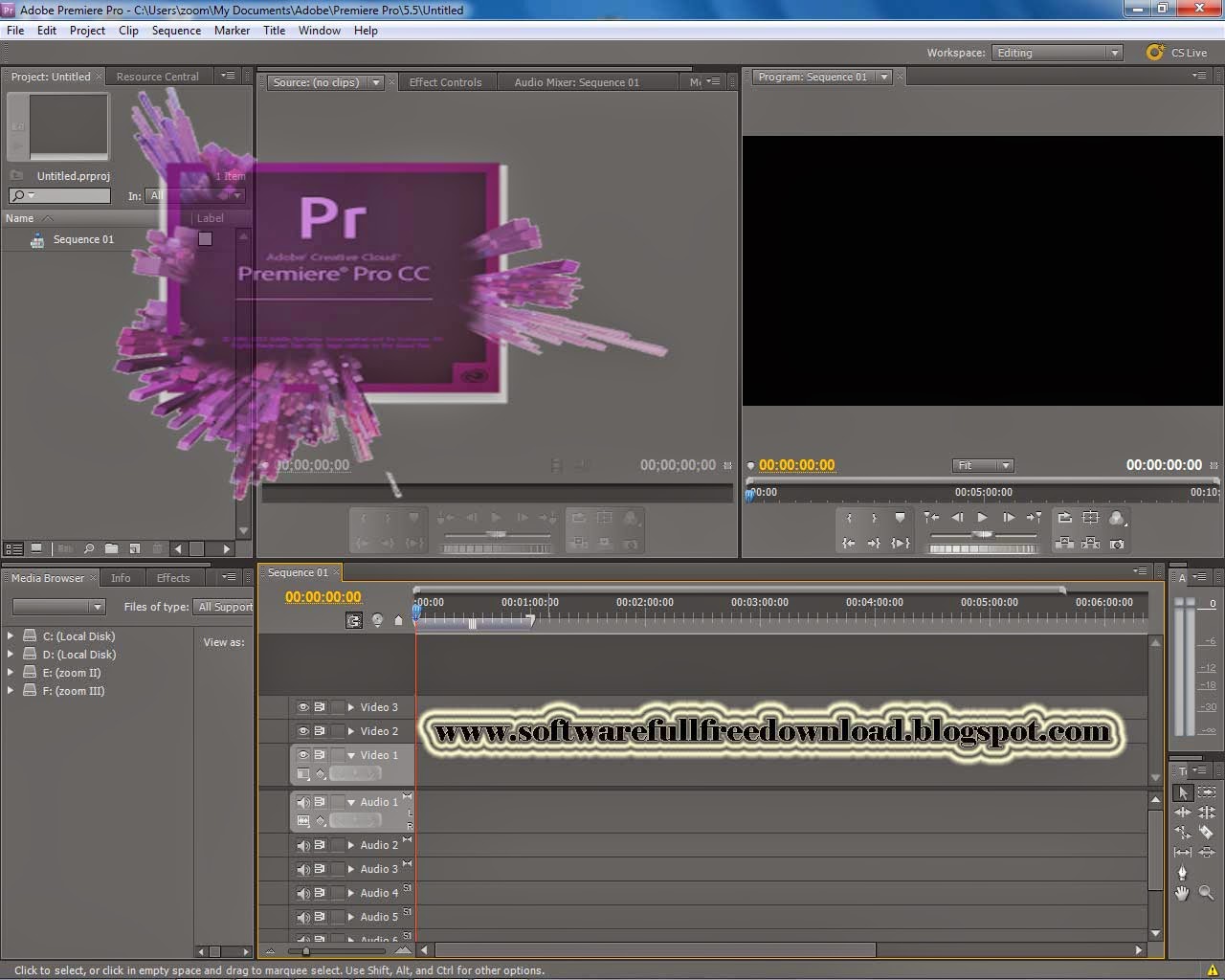Select the Hand tool
The image size is (1225, 980).
[1183, 893]
